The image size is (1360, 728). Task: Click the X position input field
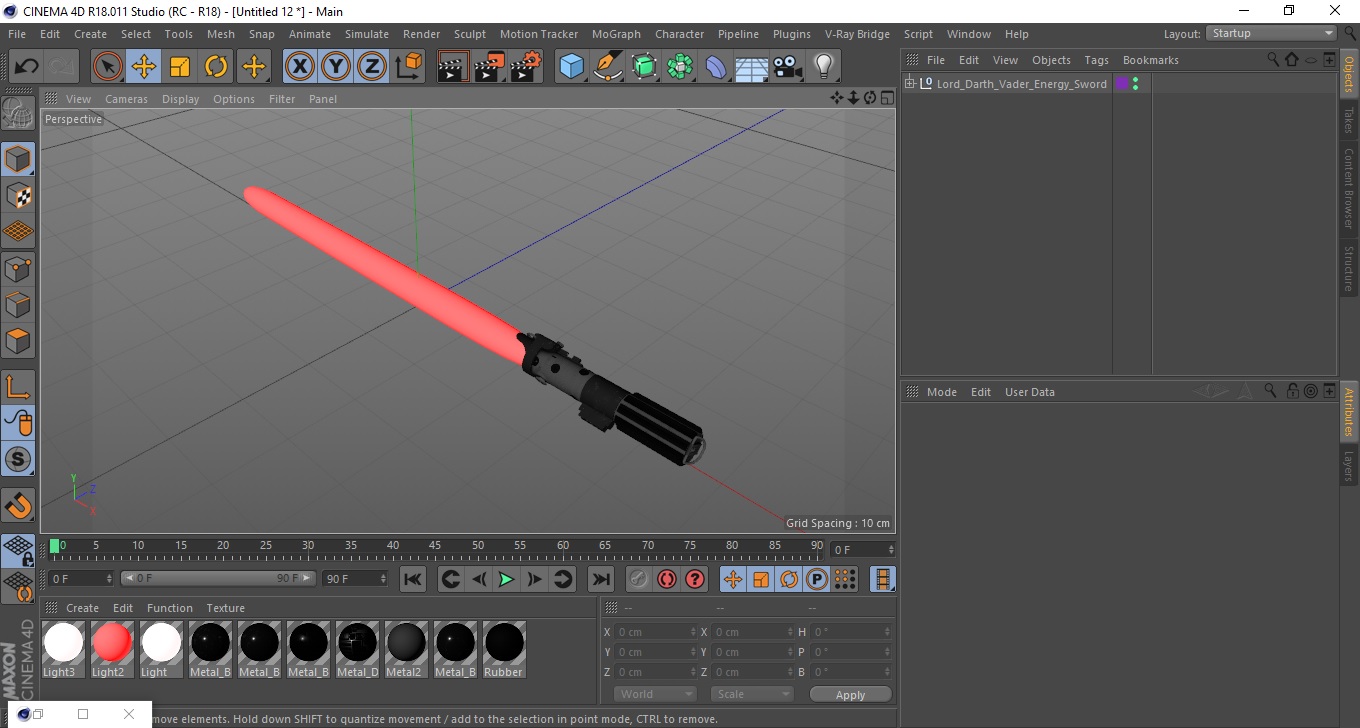click(655, 632)
